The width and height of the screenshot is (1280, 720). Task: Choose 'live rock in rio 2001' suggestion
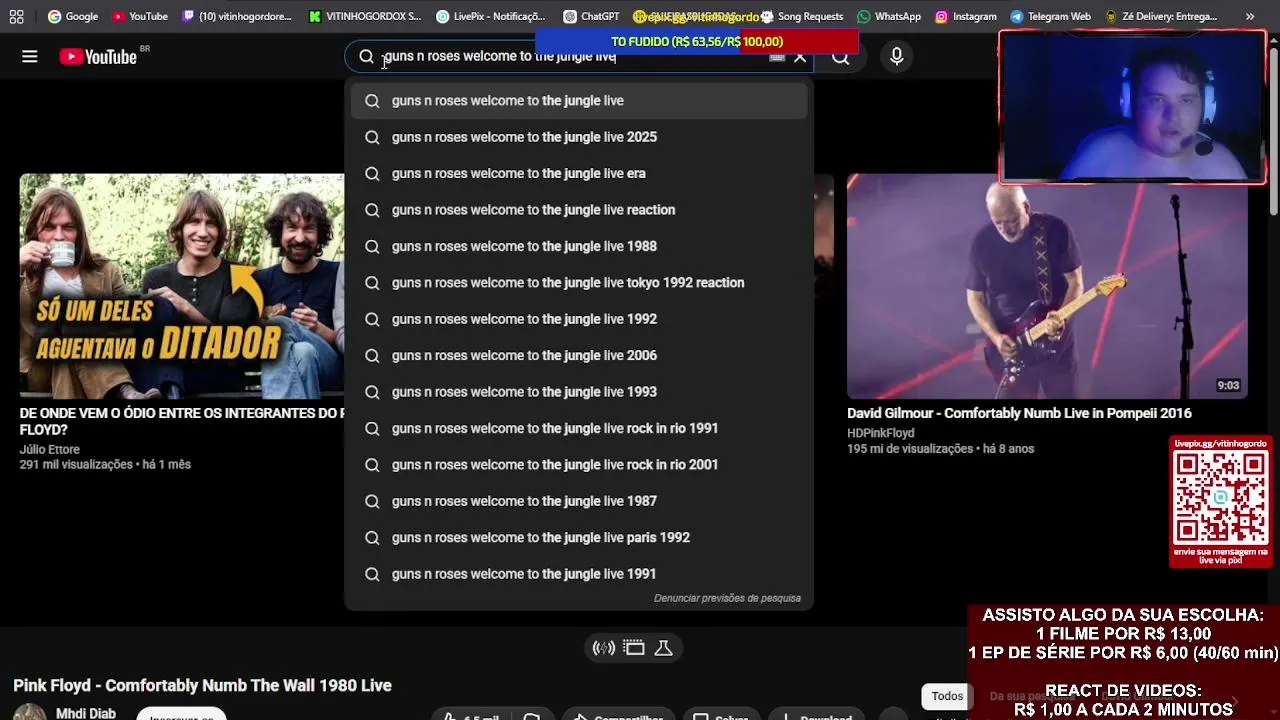579,465
